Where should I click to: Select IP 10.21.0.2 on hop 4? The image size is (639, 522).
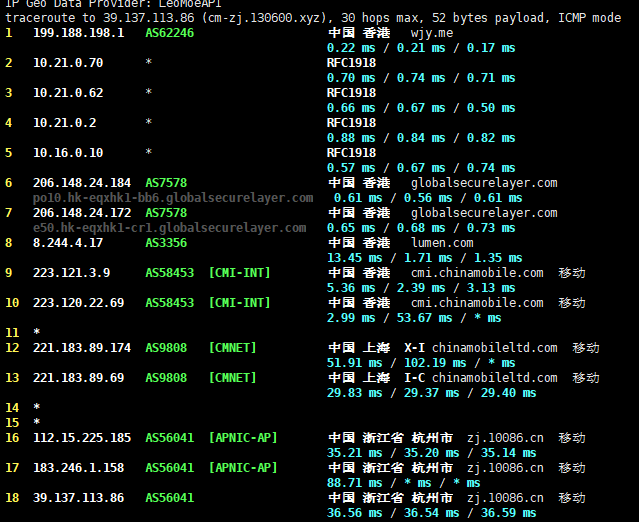(x=64, y=123)
